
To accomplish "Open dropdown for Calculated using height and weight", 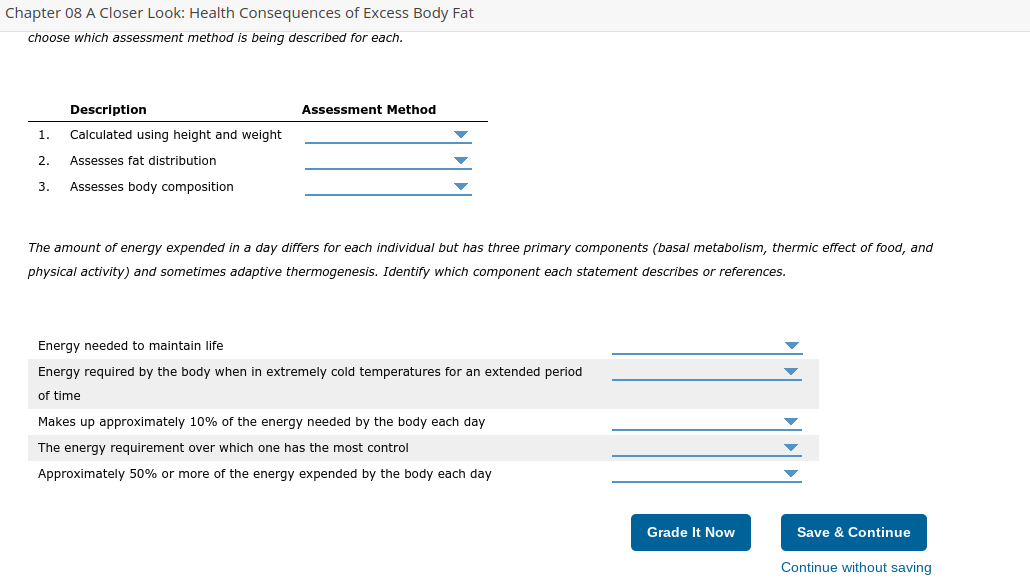I will click(x=388, y=135).
